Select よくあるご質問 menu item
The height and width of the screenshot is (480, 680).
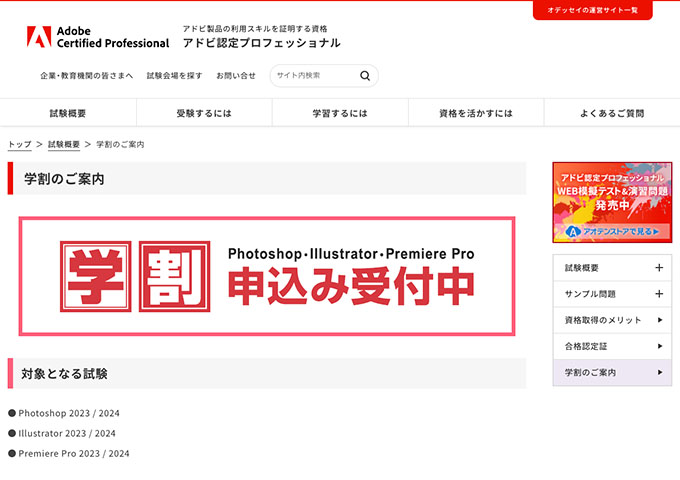click(612, 113)
